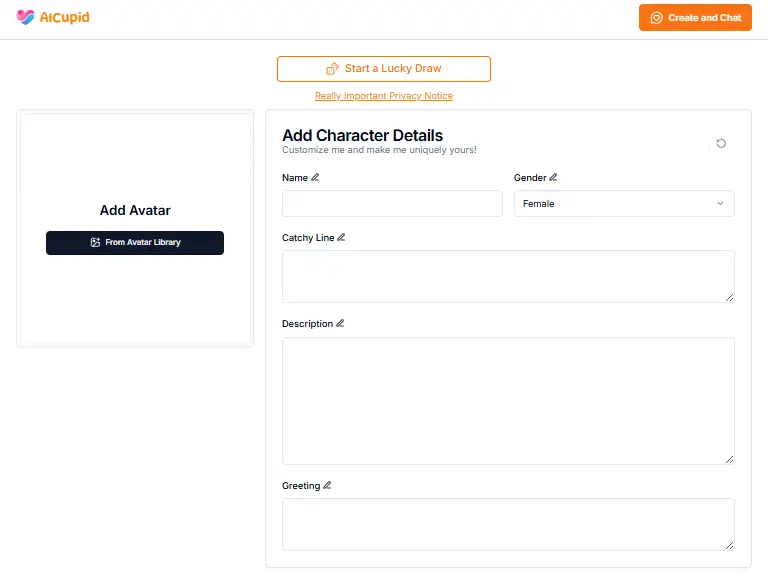
Task: Click pencil icon beside Description label
Action: pyautogui.click(x=340, y=323)
